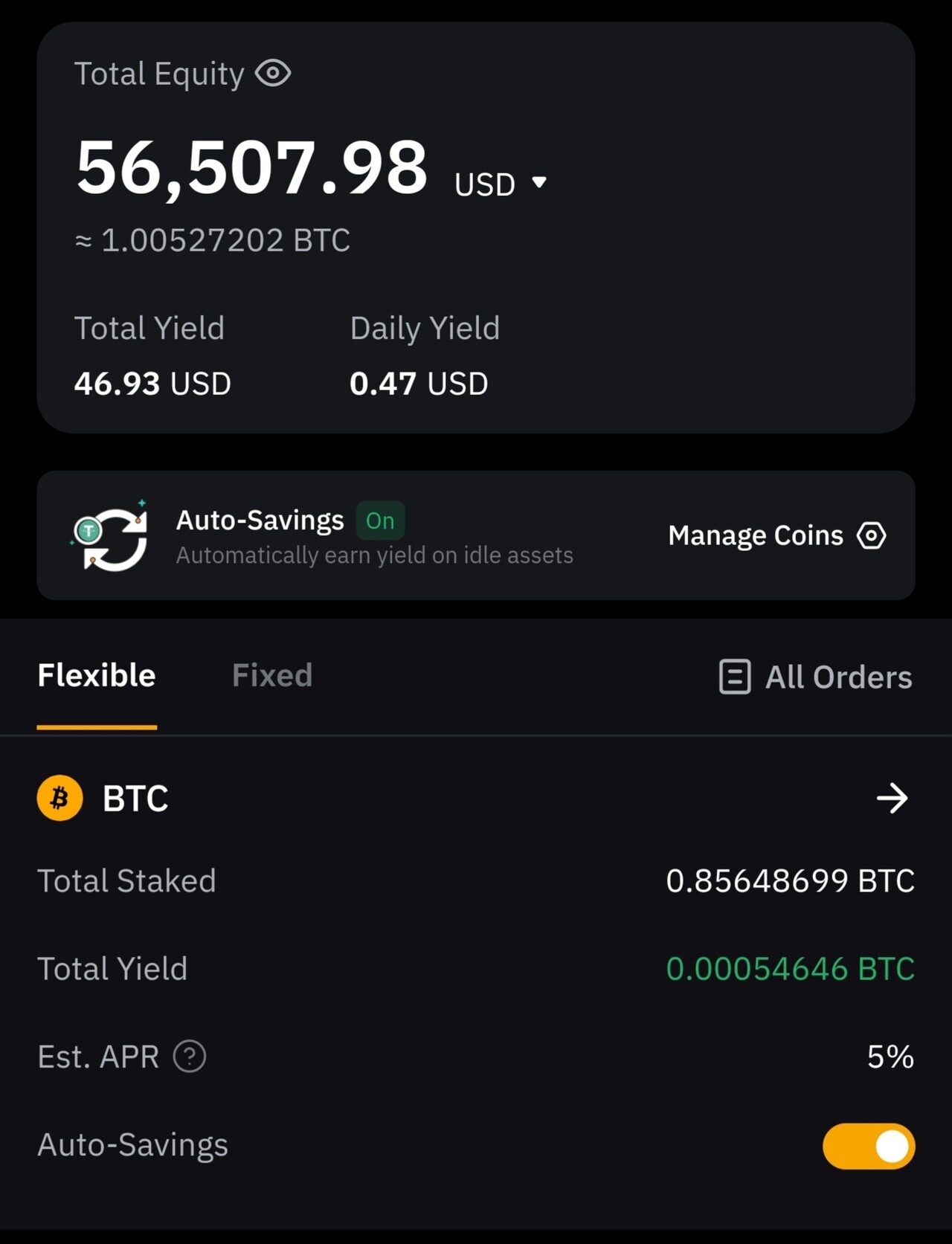Tap the 0.85648699 BTC total staked value

click(790, 881)
